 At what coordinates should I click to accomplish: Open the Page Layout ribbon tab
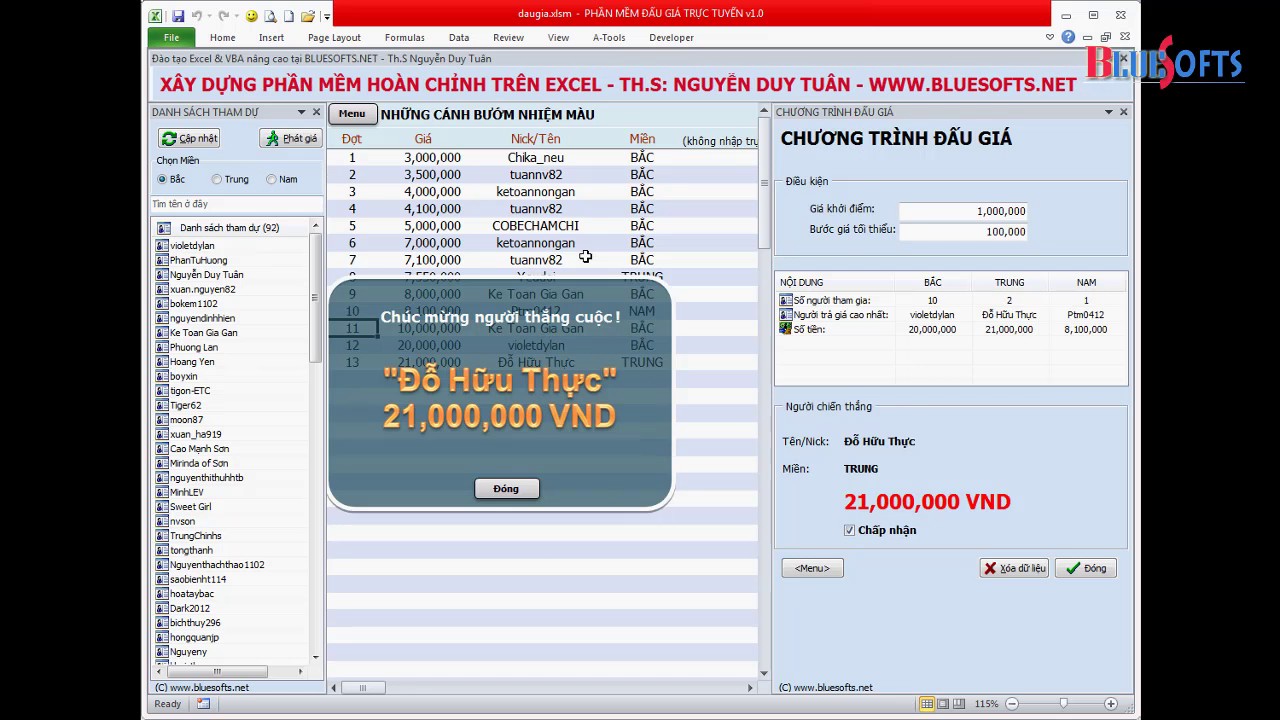[x=334, y=37]
